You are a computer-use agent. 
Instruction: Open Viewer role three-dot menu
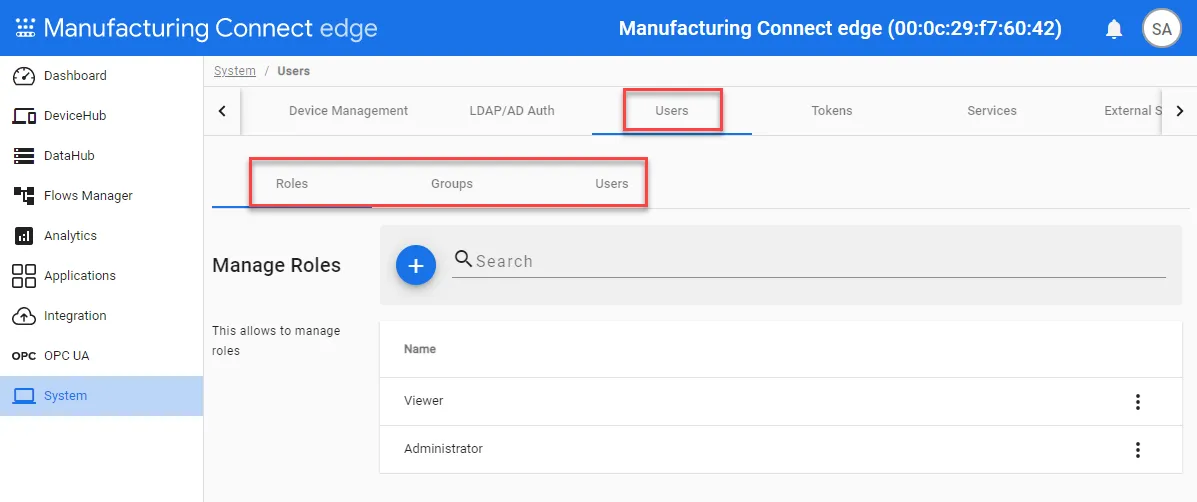[1137, 402]
